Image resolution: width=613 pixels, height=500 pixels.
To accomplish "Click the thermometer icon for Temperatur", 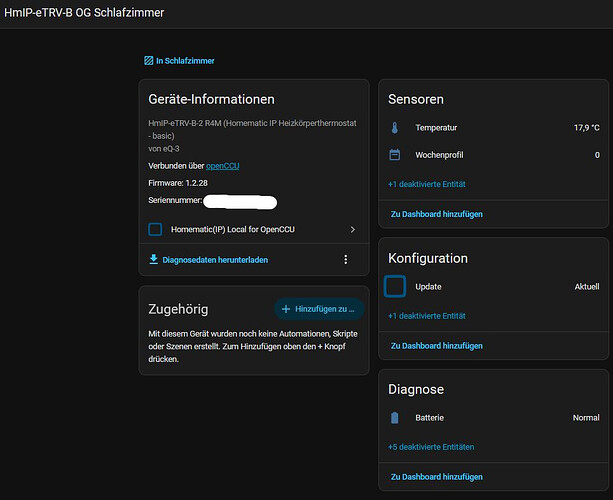I will (394, 127).
